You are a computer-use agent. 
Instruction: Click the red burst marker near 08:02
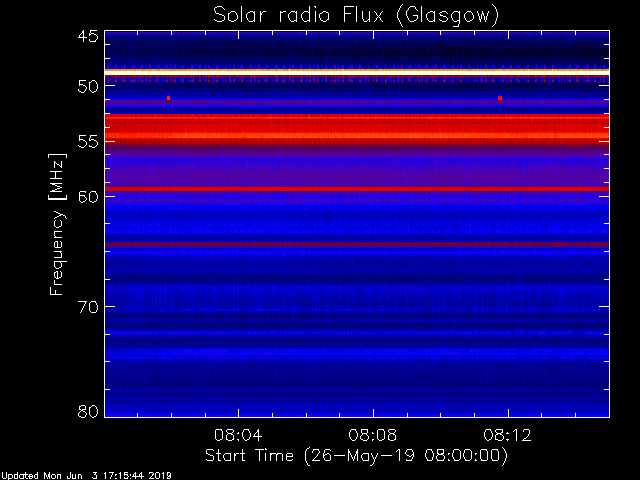pos(168,98)
